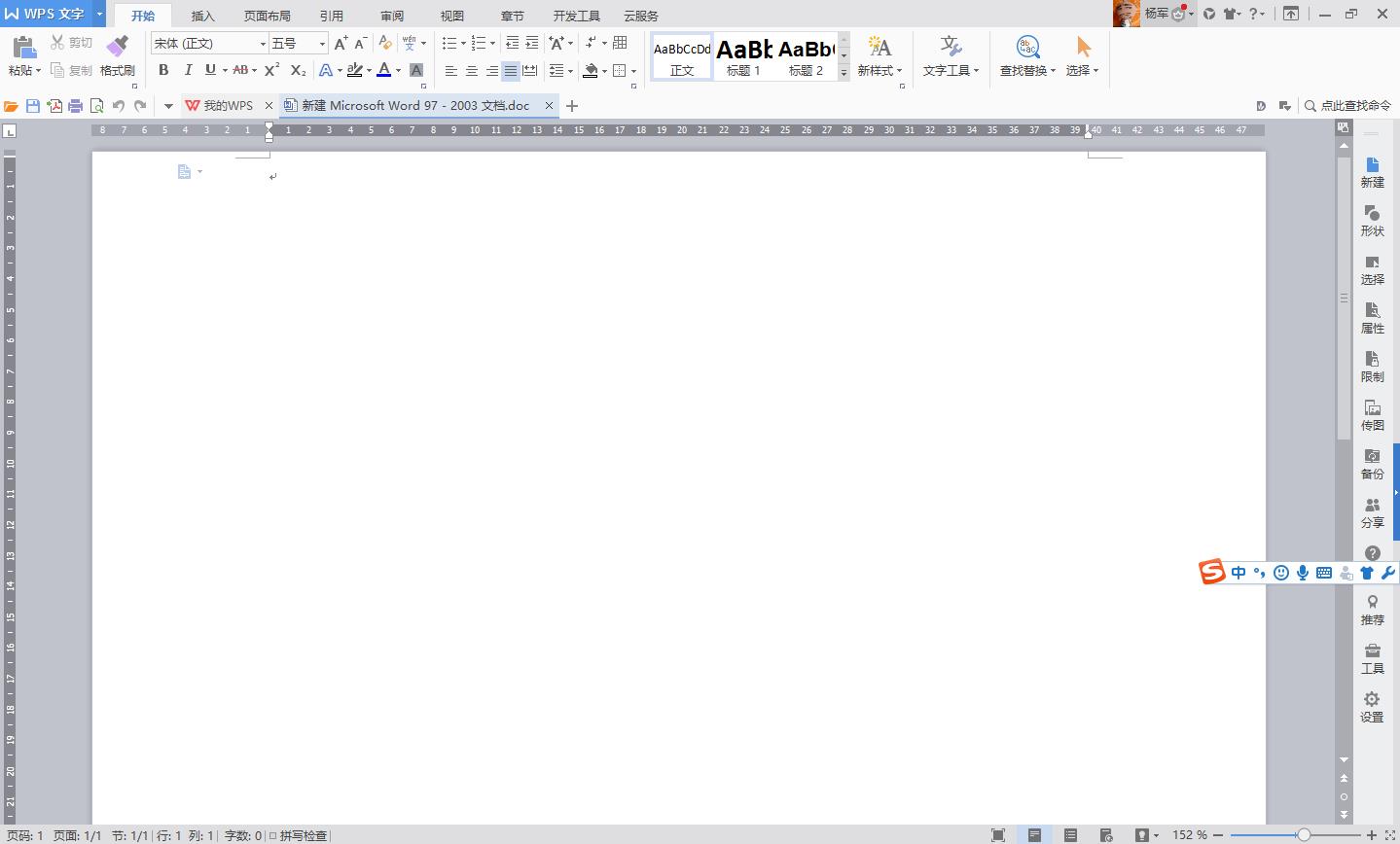This screenshot has height=844, width=1400.
Task: Click the zoom slider handle in status bar
Action: click(1303, 834)
